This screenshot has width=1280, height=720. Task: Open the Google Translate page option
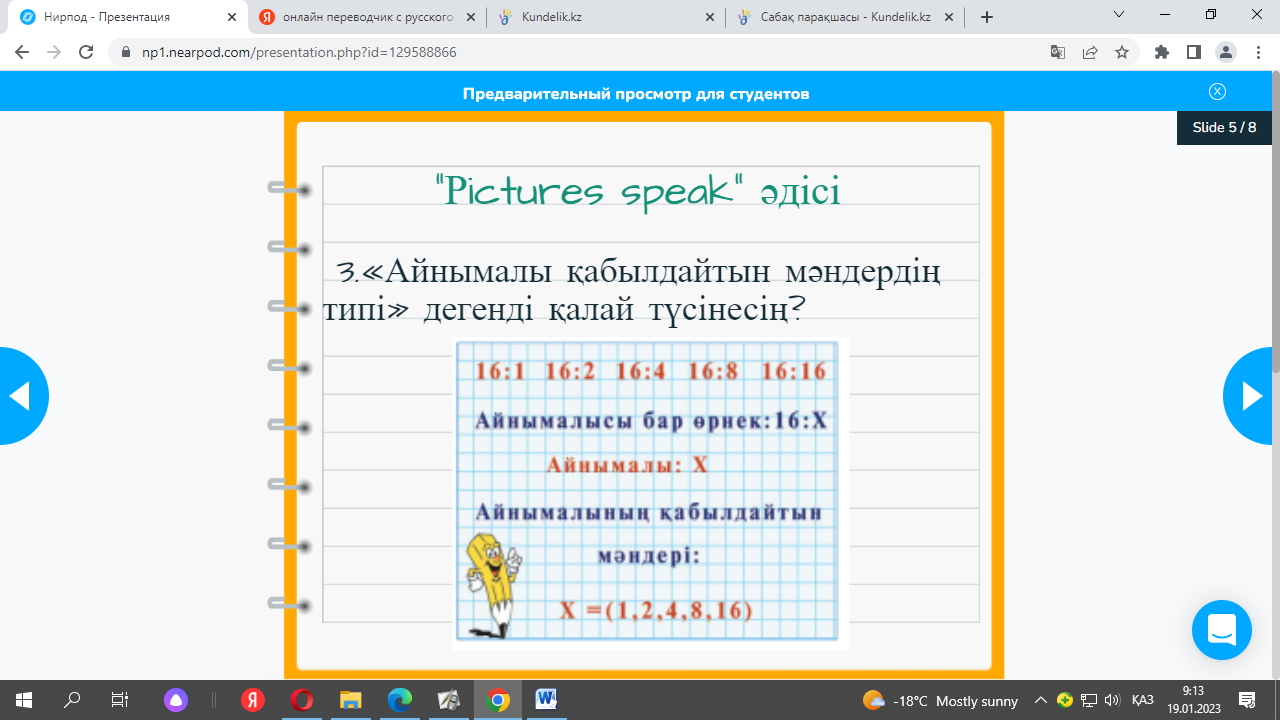coord(1057,52)
